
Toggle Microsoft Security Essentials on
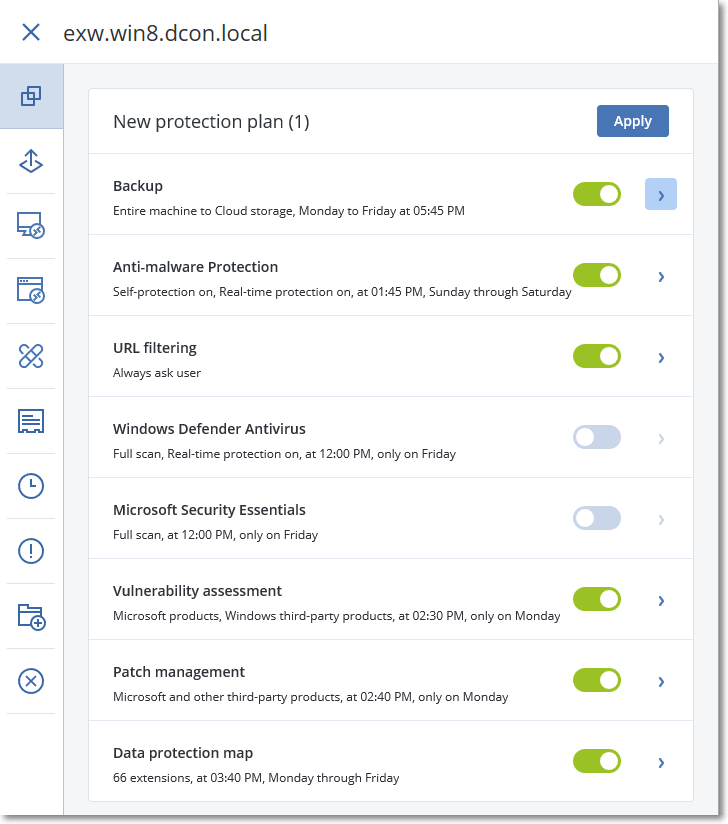(597, 518)
